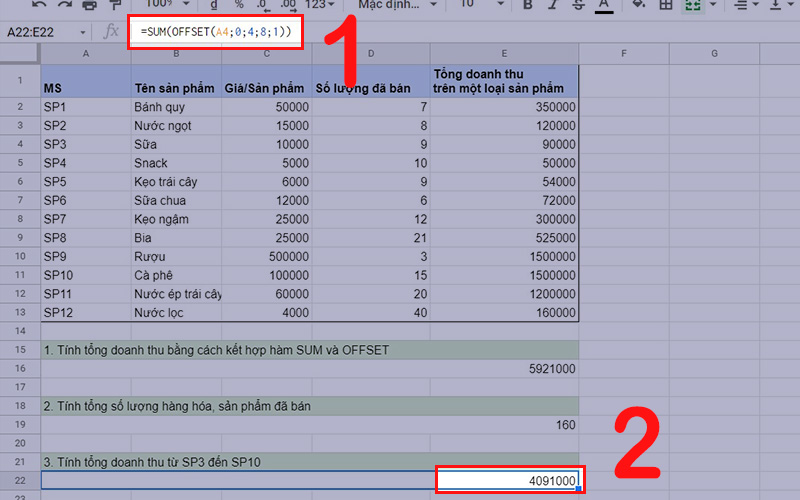Click cell SP1

tap(86, 107)
